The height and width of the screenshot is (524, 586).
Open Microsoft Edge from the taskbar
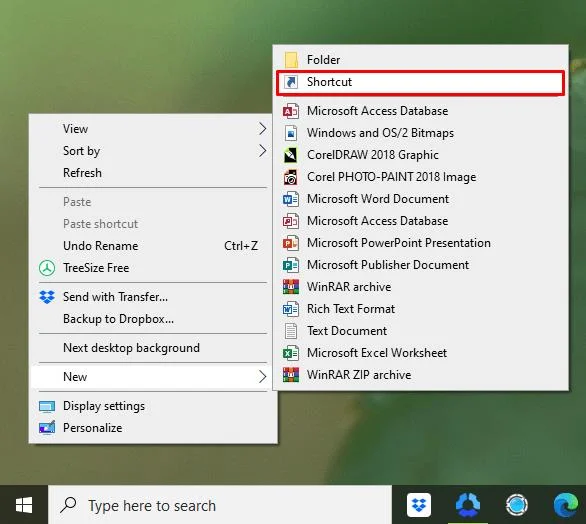click(566, 505)
